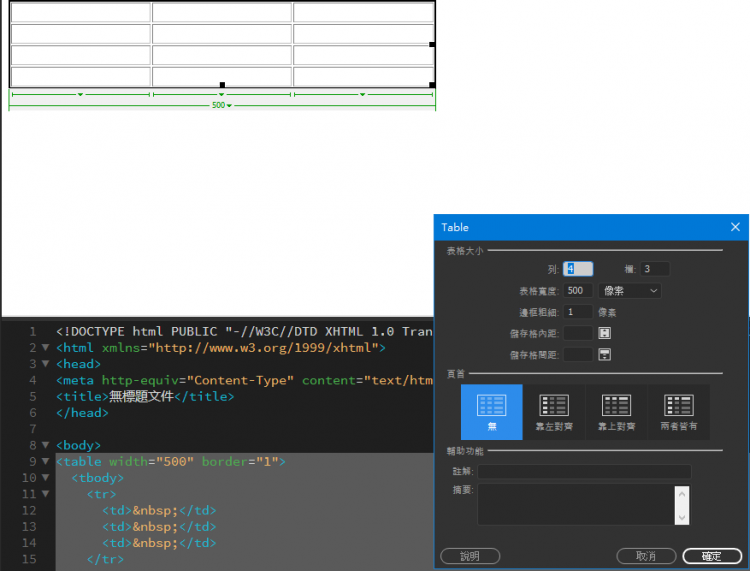This screenshot has height=571, width=750.
Task: Click the cell spacing icon beside 儲存格間距
Action: [x=604, y=354]
